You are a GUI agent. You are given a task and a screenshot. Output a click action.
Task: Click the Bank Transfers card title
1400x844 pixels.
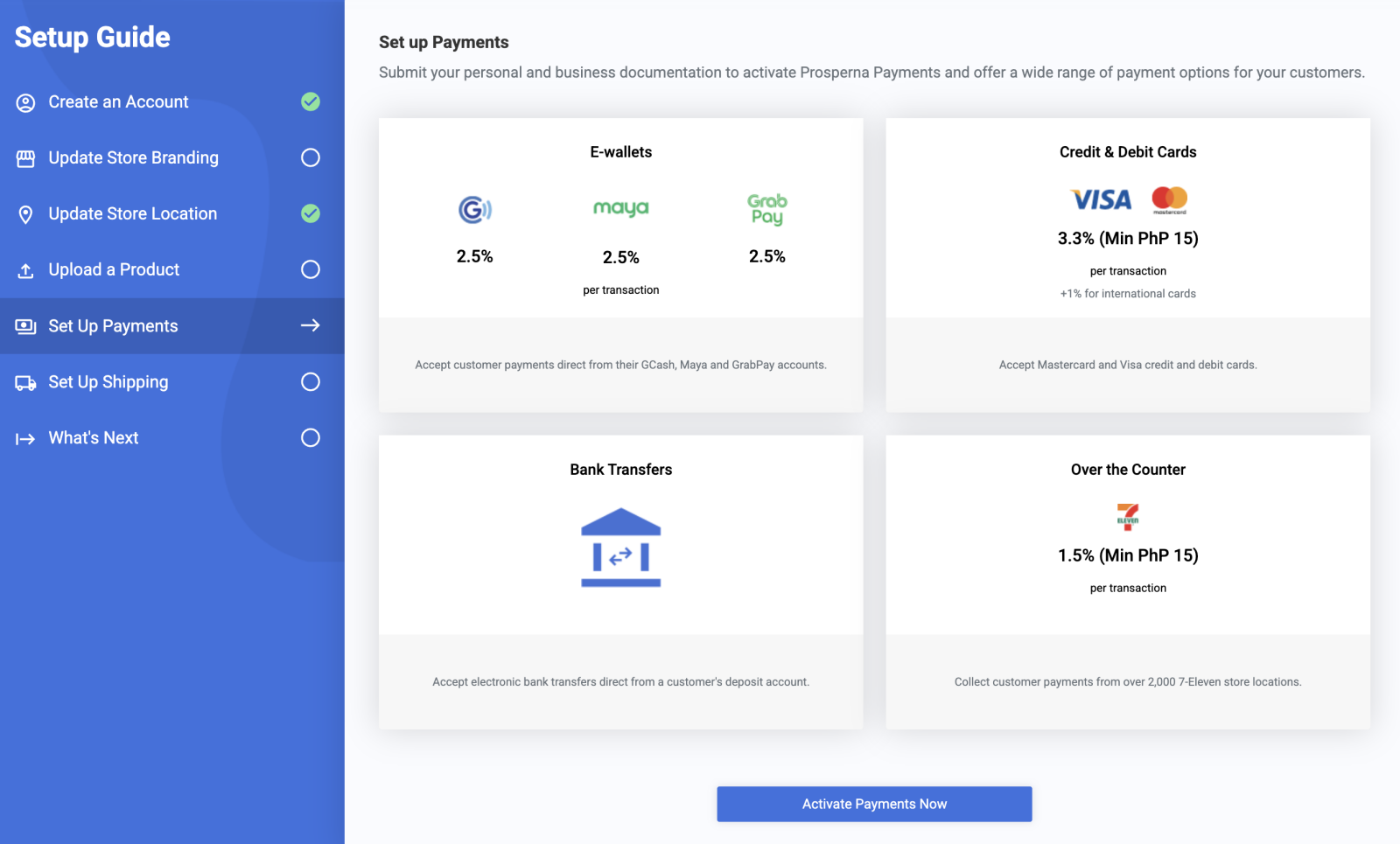pyautogui.click(x=621, y=470)
